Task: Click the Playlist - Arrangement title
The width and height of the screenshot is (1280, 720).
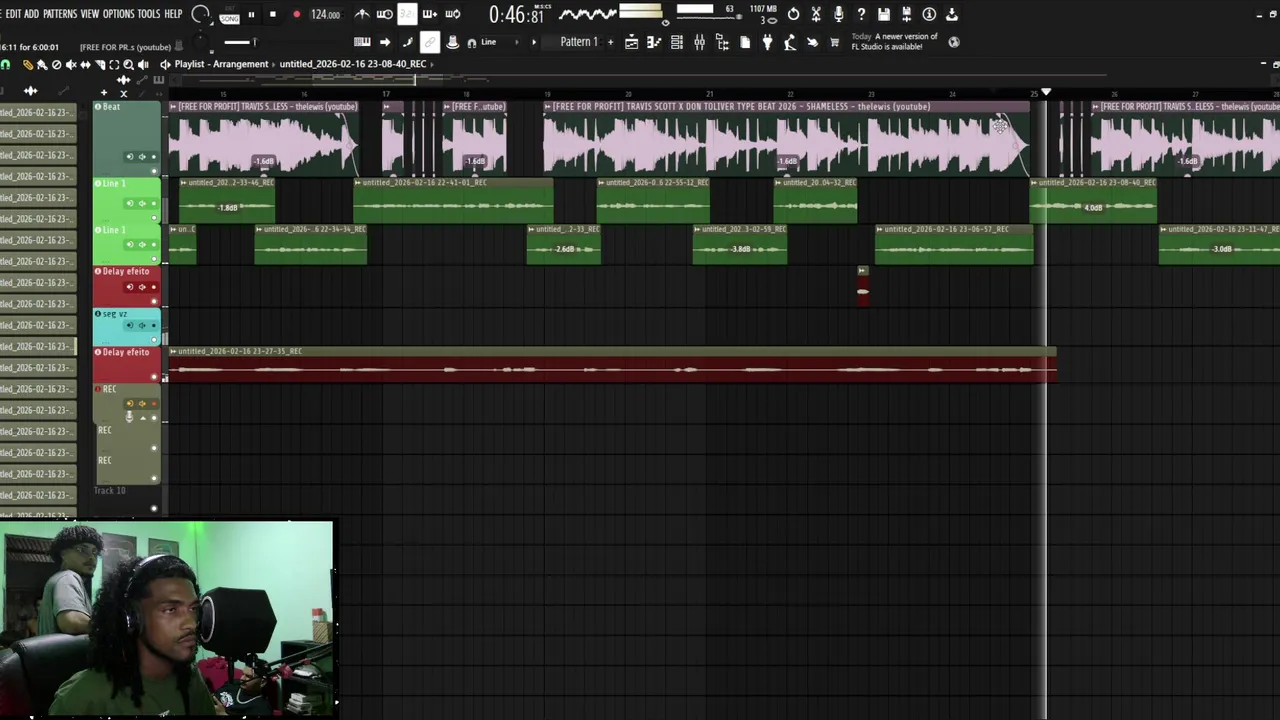Action: pyautogui.click(x=221, y=64)
